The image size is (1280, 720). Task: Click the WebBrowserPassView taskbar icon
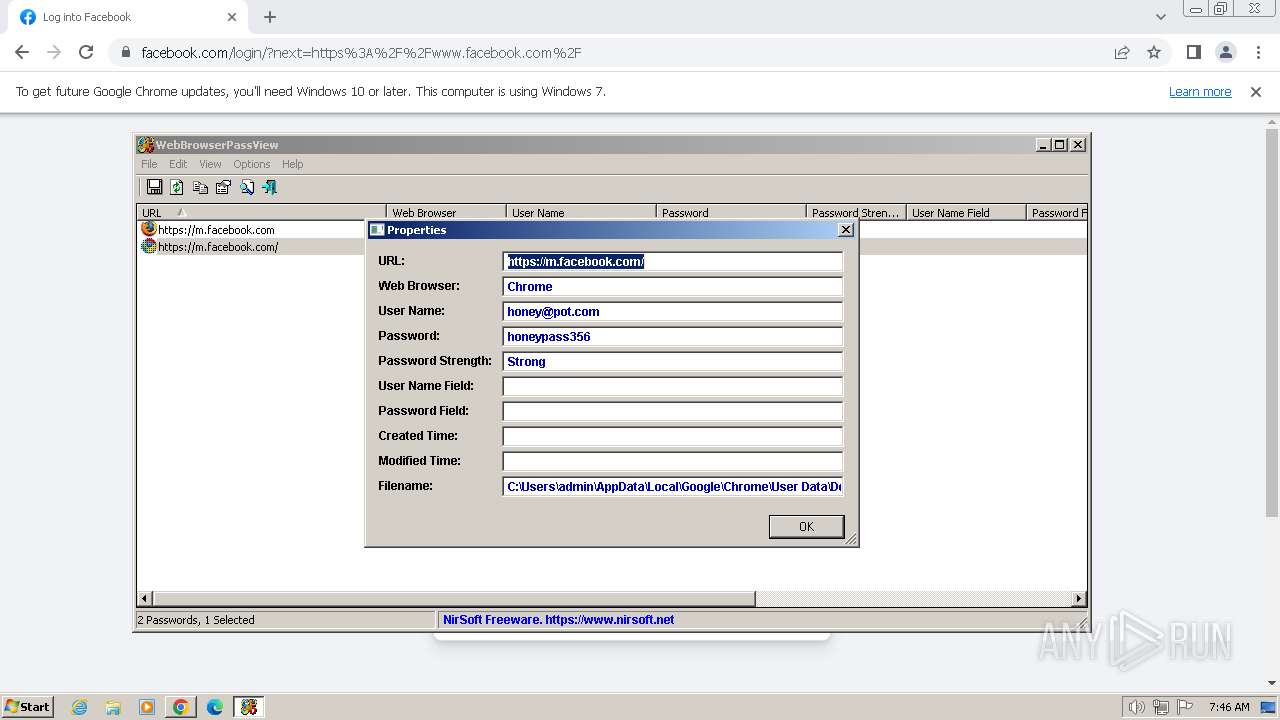249,707
